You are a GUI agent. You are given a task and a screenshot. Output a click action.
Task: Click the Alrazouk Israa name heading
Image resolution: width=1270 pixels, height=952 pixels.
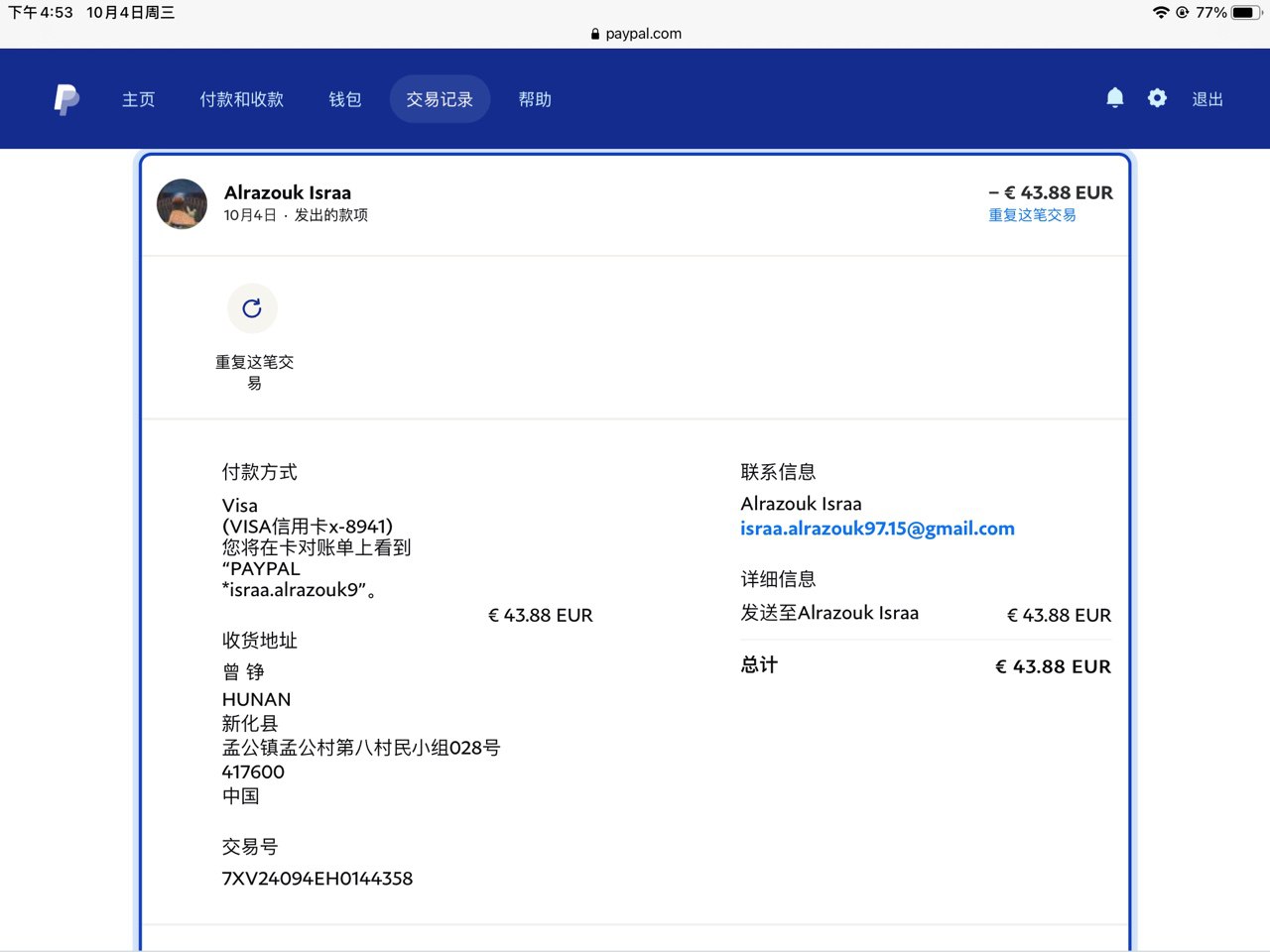tap(288, 192)
